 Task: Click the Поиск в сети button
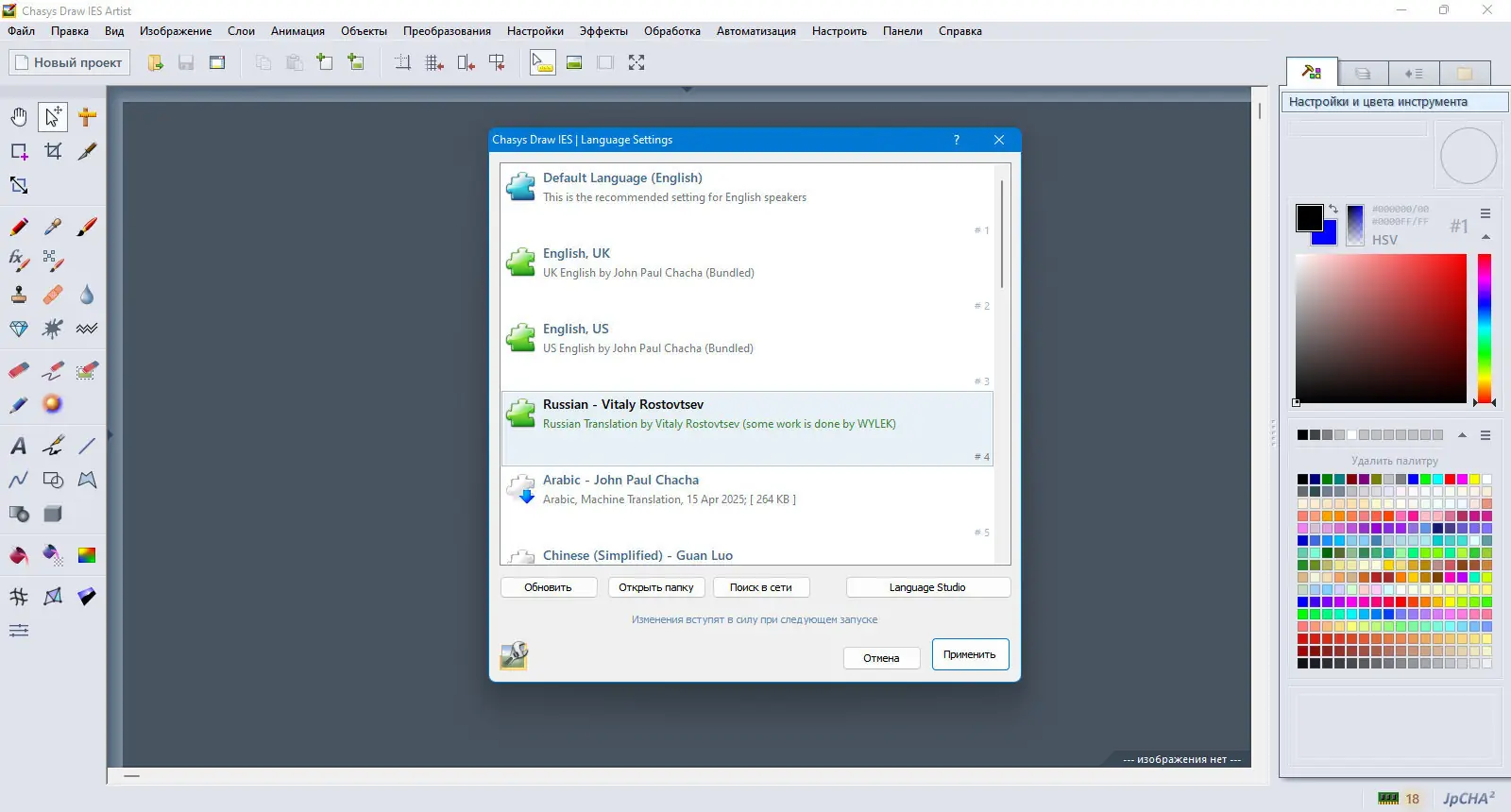(761, 587)
